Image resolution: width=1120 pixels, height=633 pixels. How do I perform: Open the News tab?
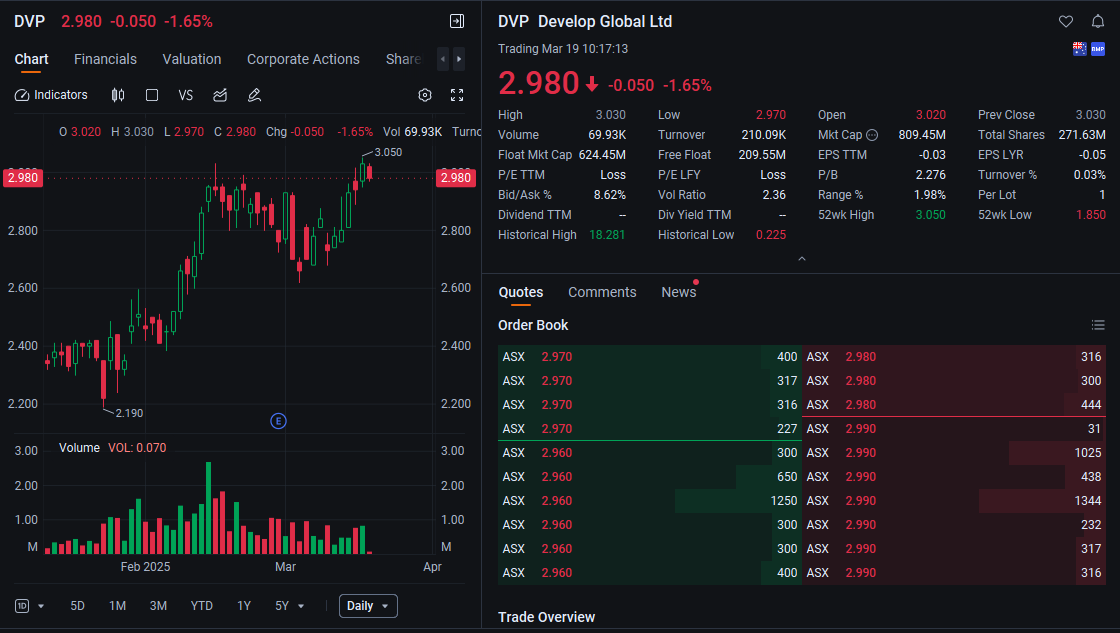click(678, 292)
